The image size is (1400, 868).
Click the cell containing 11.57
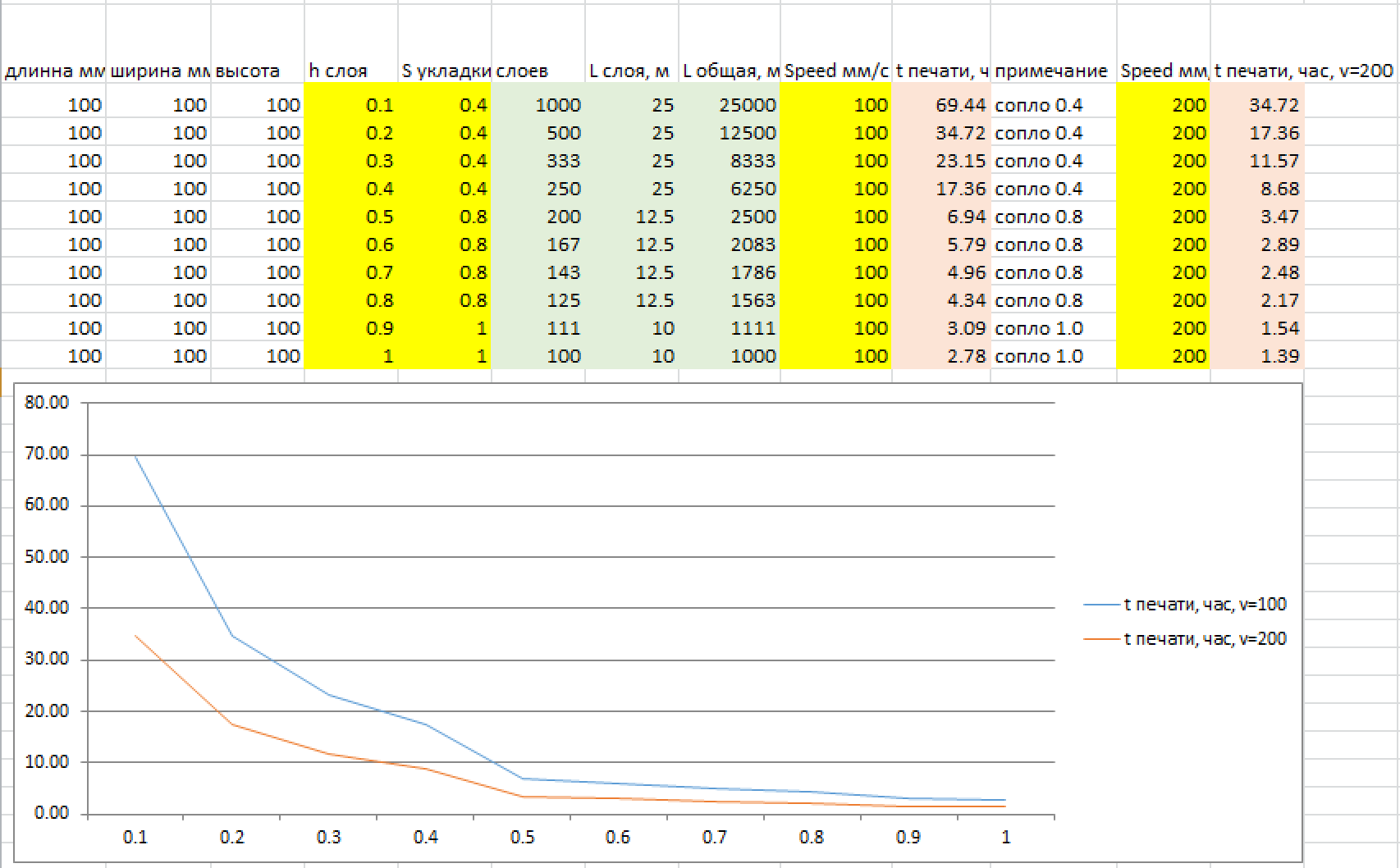1256,161
